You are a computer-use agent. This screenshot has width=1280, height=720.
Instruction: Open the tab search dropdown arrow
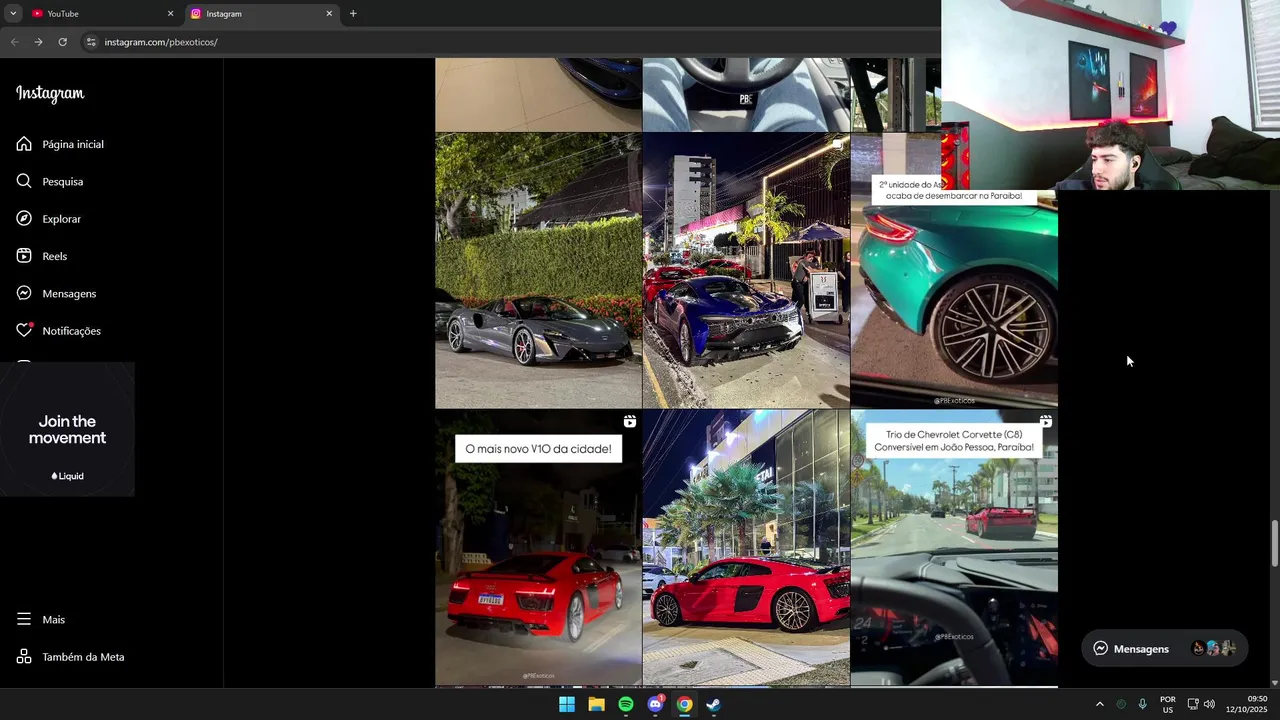tap(12, 14)
